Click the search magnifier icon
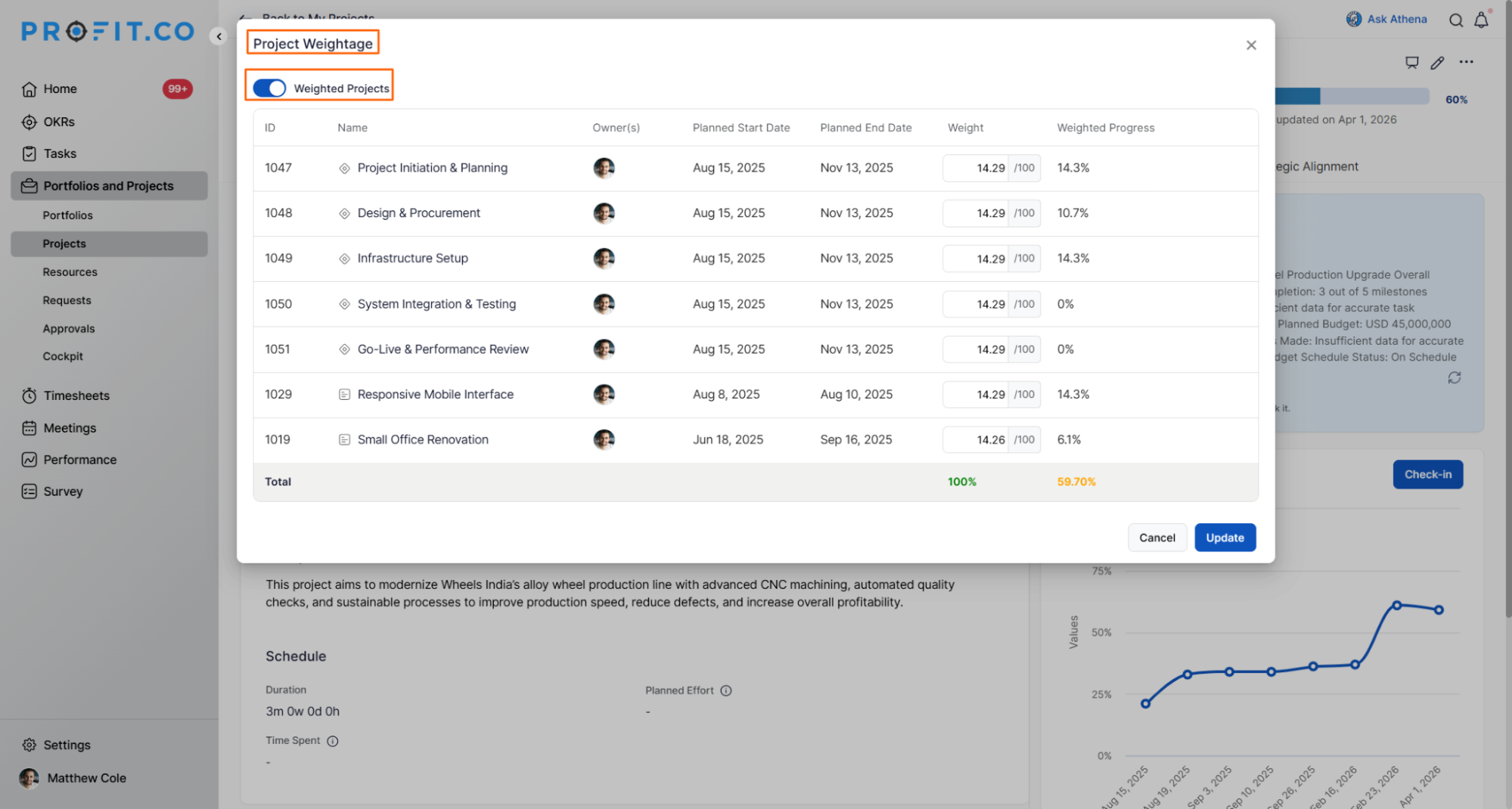The height and width of the screenshot is (809, 1512). click(x=1455, y=20)
